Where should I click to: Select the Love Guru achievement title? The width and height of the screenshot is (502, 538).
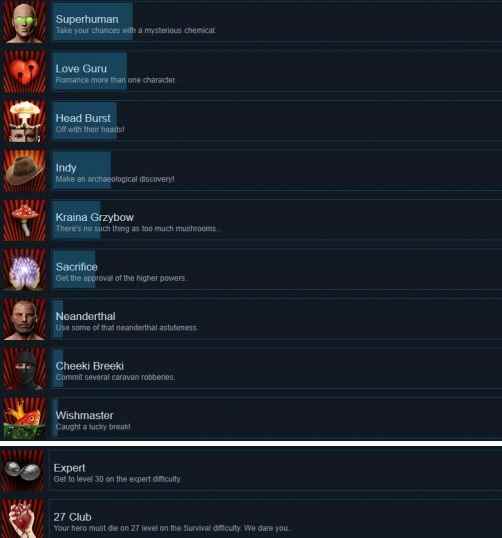click(81, 69)
